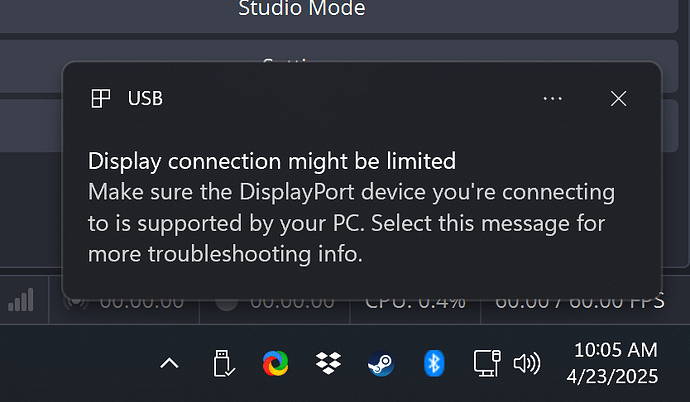690x402 pixels.
Task: Open the Steam tray icon
Action: click(380, 364)
